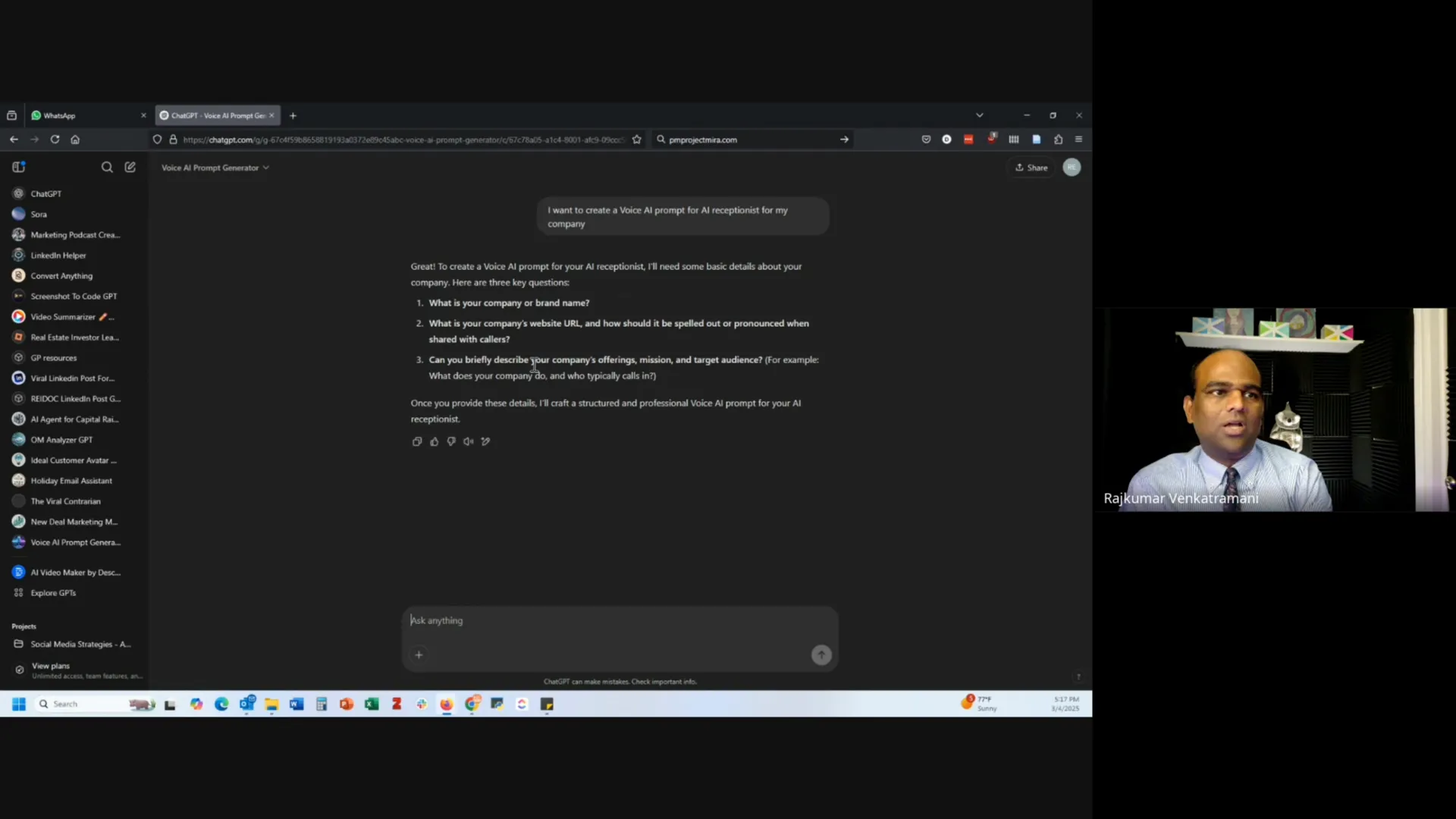The width and height of the screenshot is (1456, 819).
Task: Open Explore GPTs in the sidebar
Action: point(53,593)
